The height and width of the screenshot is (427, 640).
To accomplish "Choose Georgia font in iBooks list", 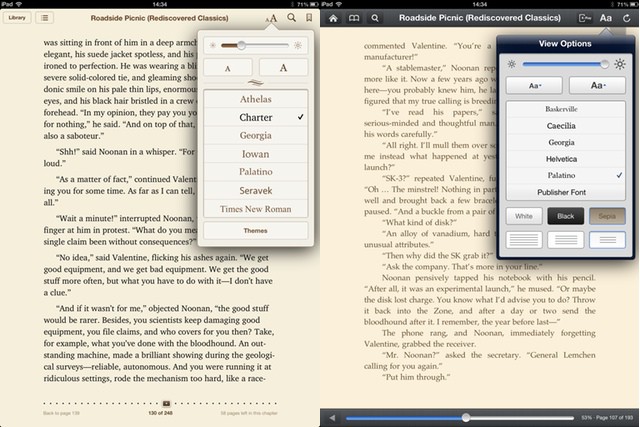I will (255, 136).
